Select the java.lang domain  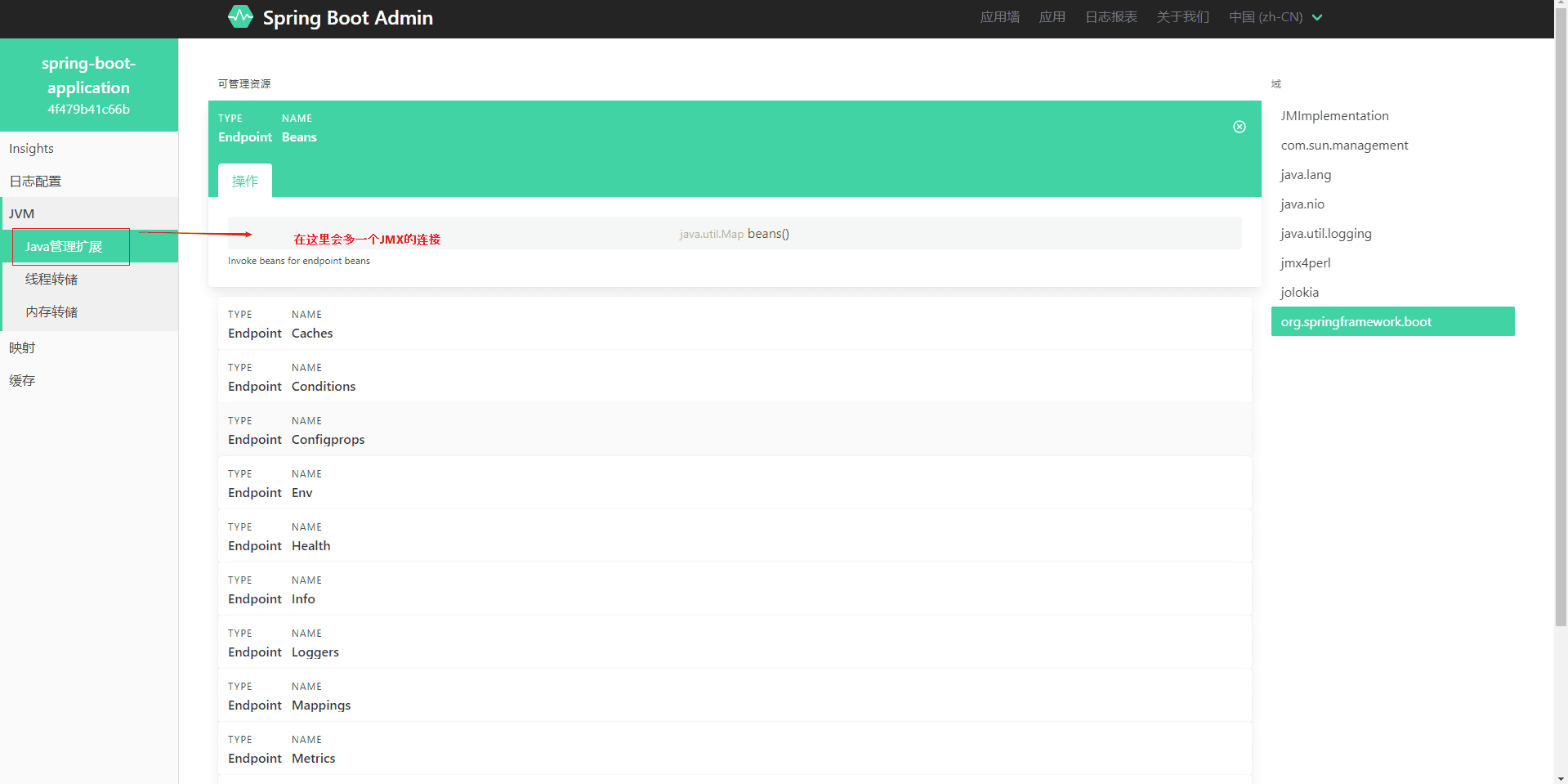pyautogui.click(x=1306, y=175)
